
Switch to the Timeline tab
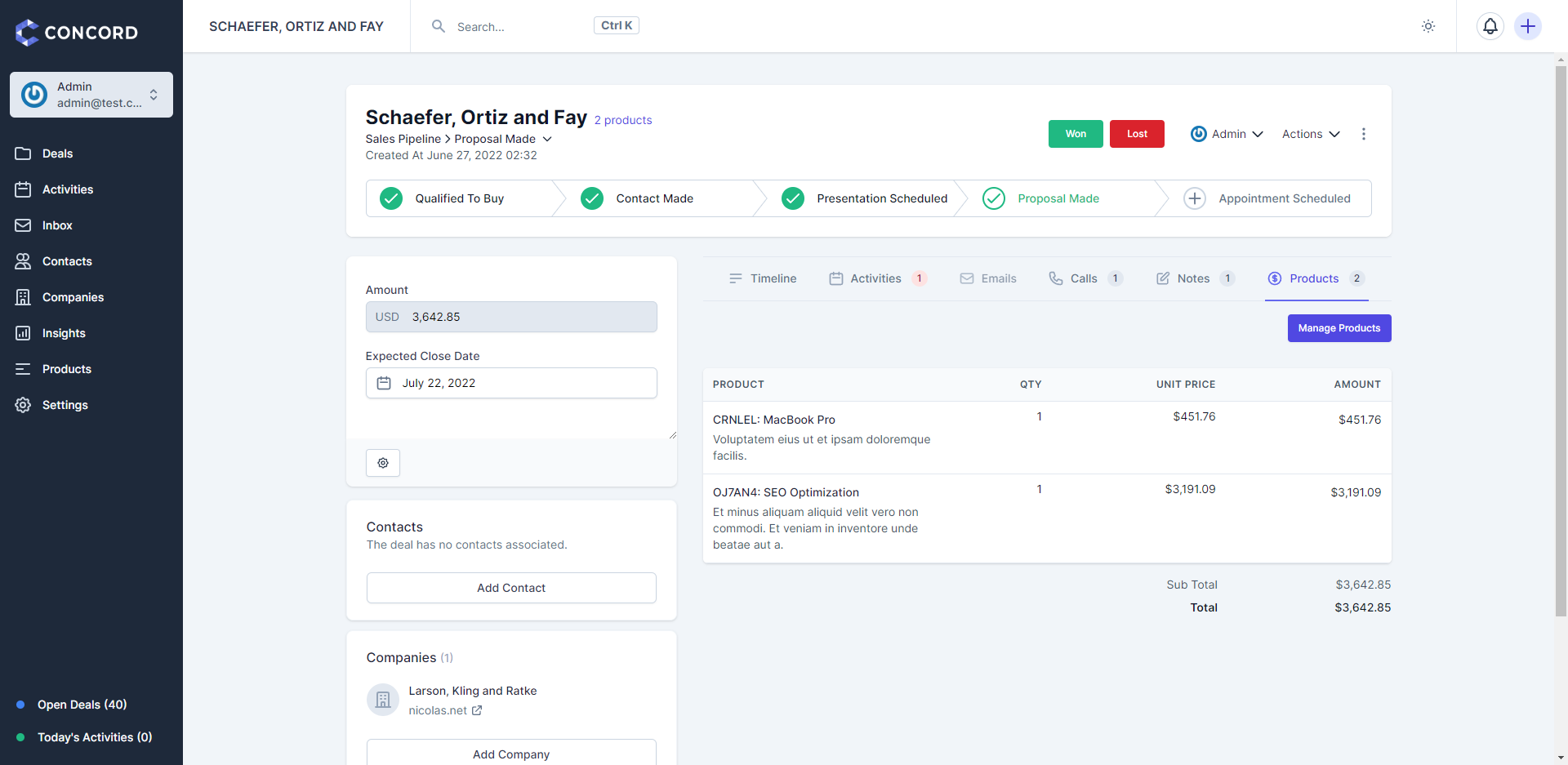(763, 278)
